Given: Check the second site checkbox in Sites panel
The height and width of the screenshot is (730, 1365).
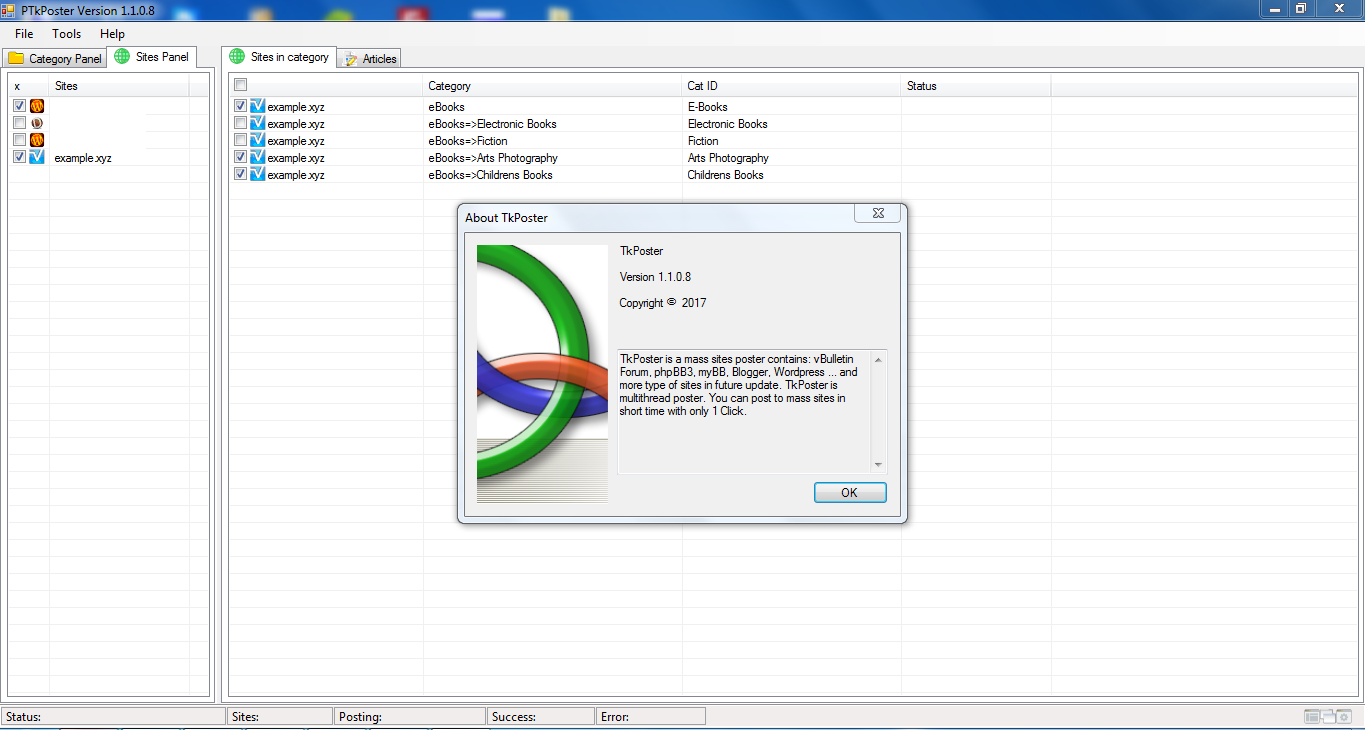Looking at the screenshot, I should pyautogui.click(x=19, y=123).
